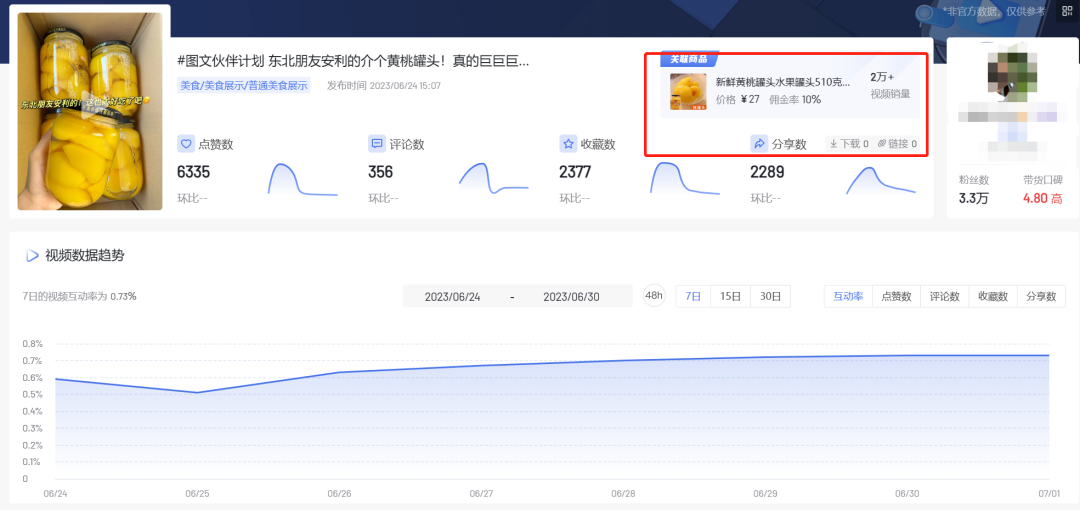Select the 互动率 metric tab
The width and height of the screenshot is (1080, 510).
(848, 296)
